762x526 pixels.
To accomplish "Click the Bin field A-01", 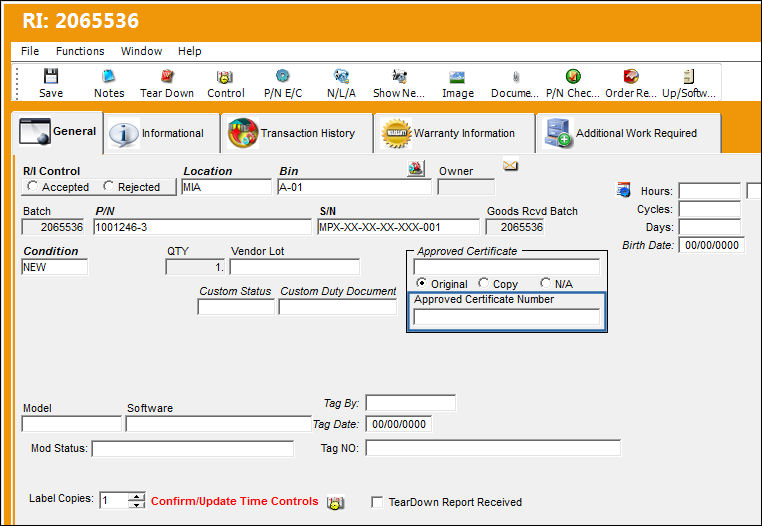I will 354,187.
